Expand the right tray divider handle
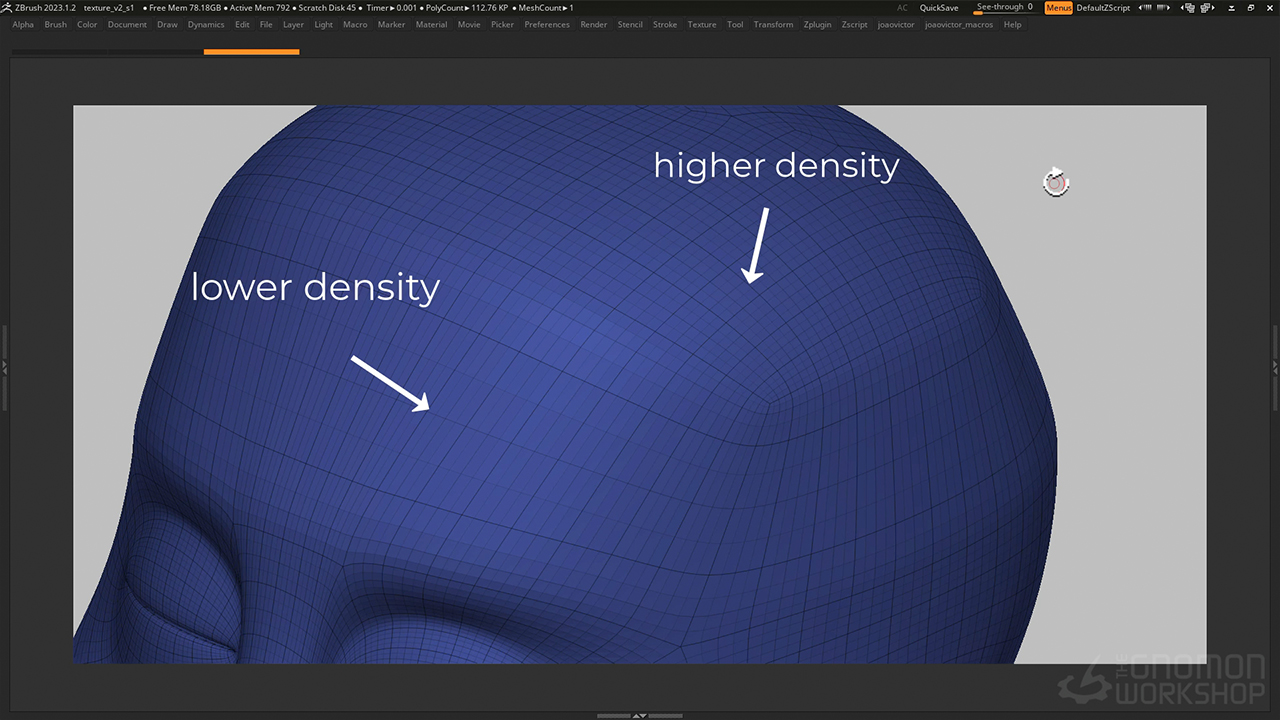The height and width of the screenshot is (720, 1280). click(x=1275, y=367)
